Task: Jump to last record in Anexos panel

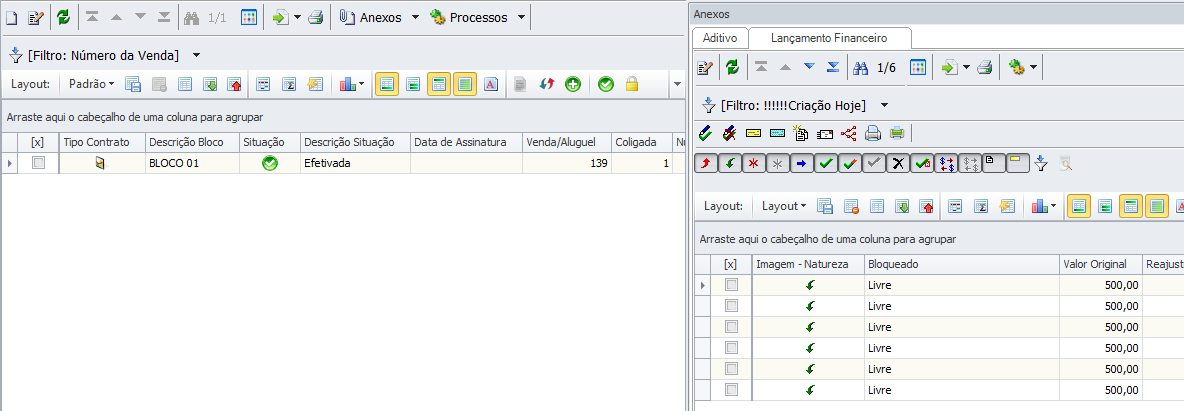Action: point(833,67)
